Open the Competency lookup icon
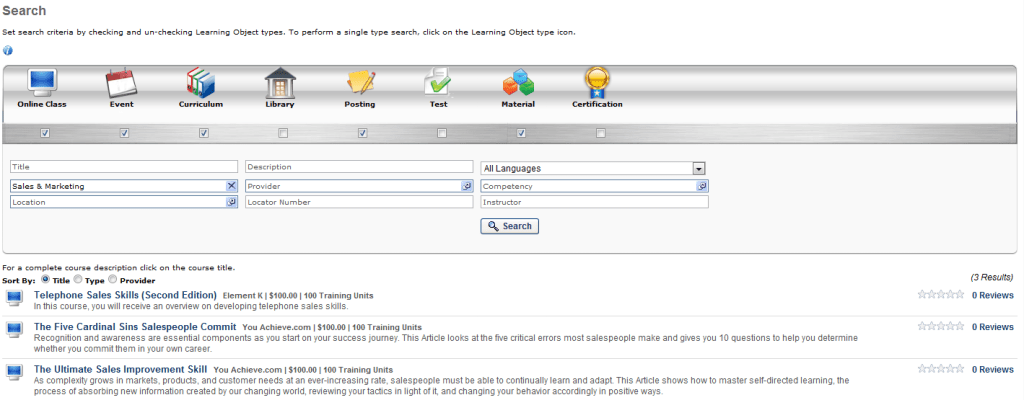The width and height of the screenshot is (1024, 400). tap(701, 186)
